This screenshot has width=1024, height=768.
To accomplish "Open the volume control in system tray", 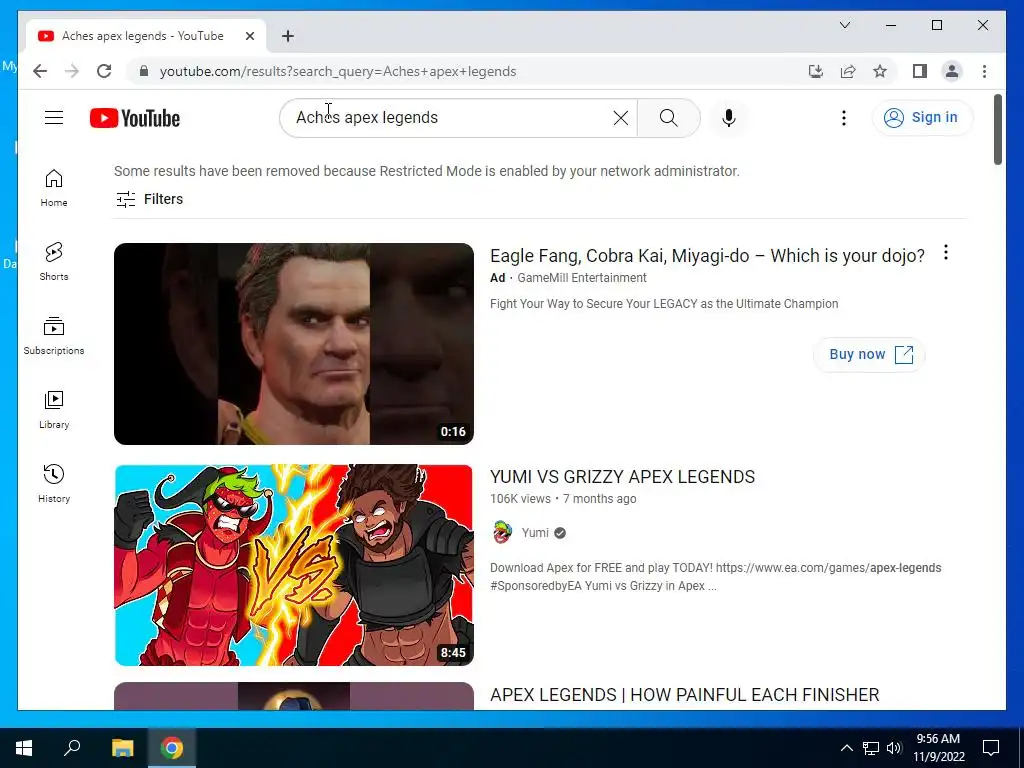I will coord(894,748).
